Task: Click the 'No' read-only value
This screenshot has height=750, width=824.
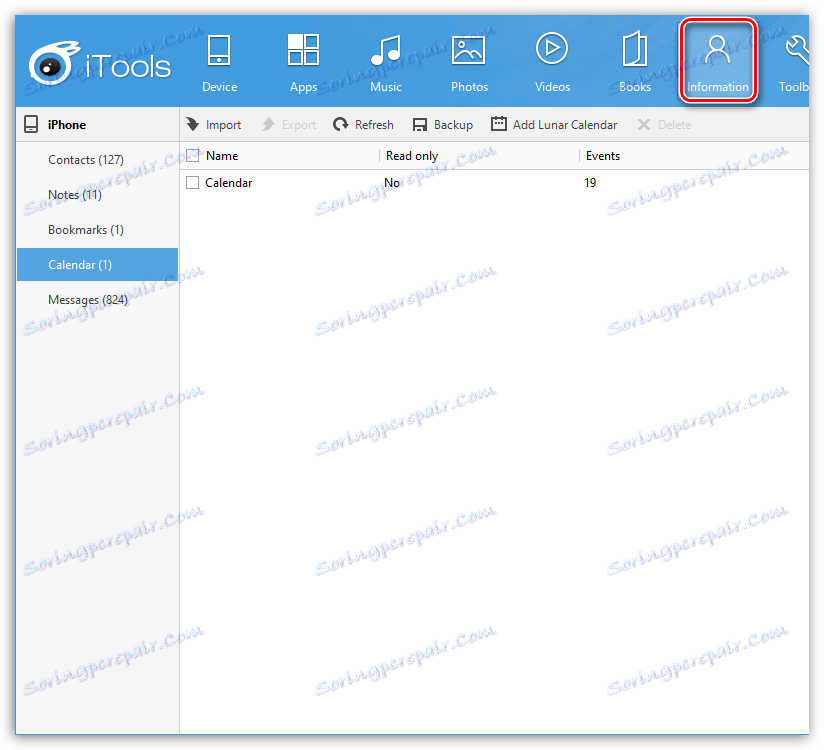Action: point(392,182)
